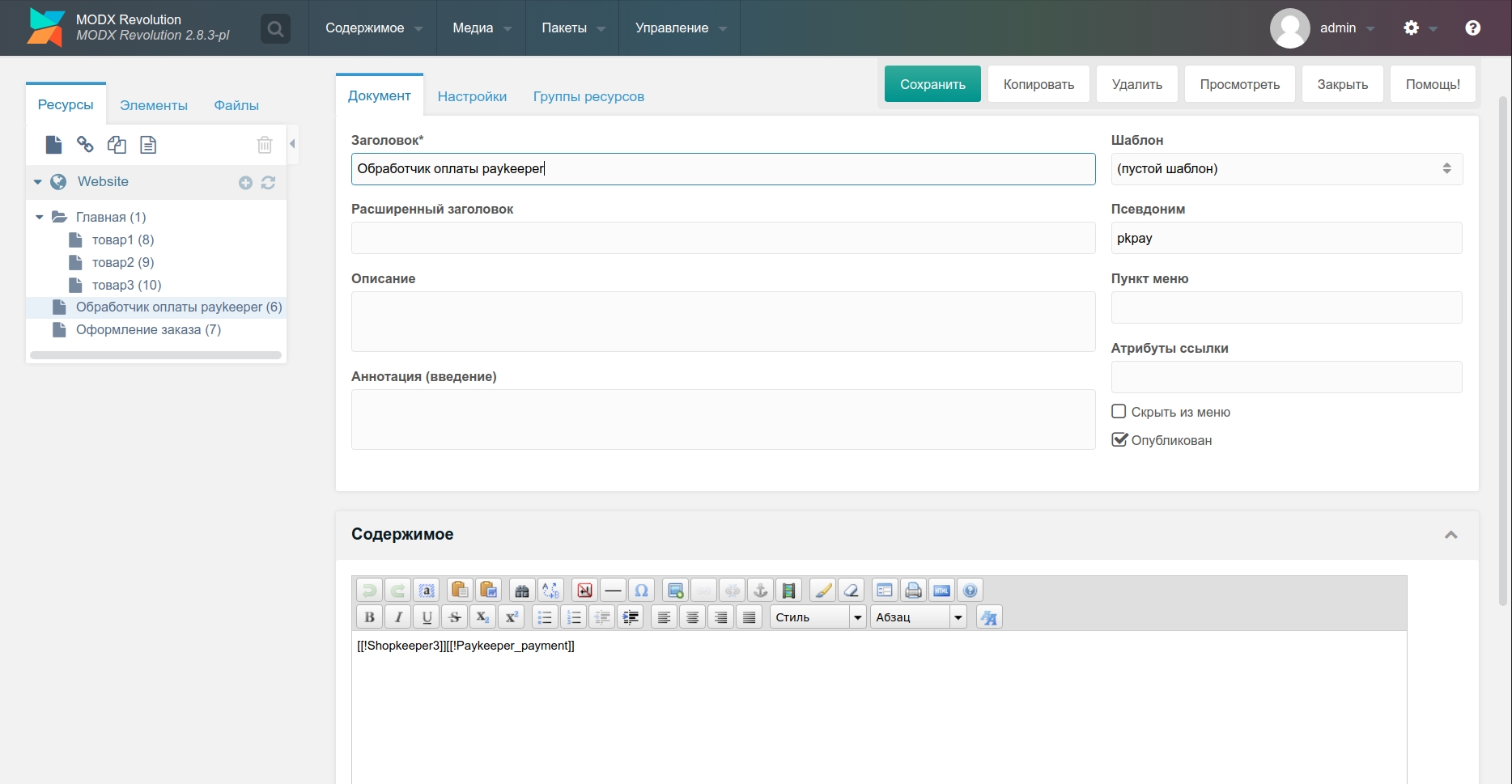
Task: Insert special character with Omega icon
Action: [641, 591]
